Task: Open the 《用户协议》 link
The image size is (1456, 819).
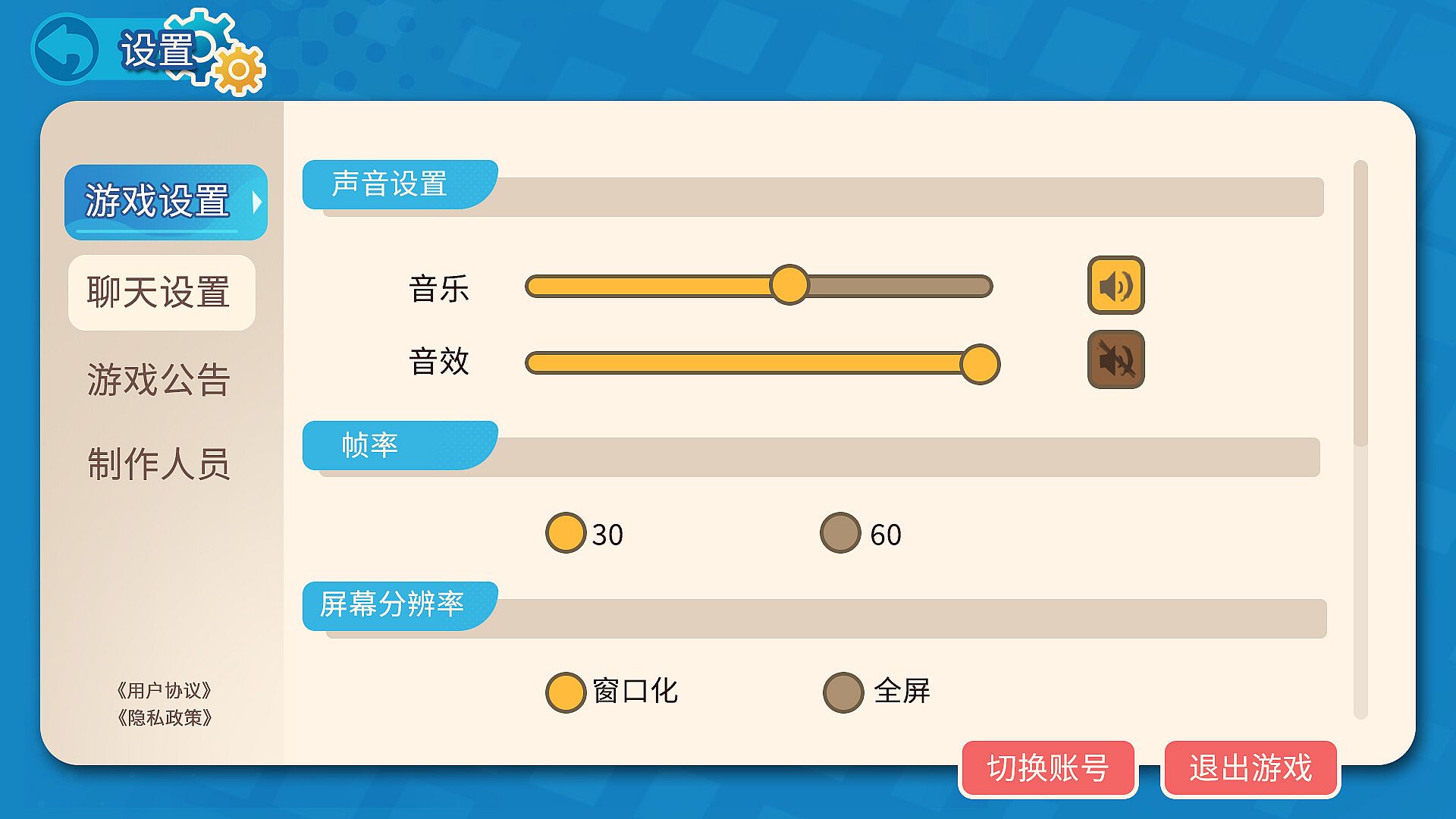Action: pos(164,690)
